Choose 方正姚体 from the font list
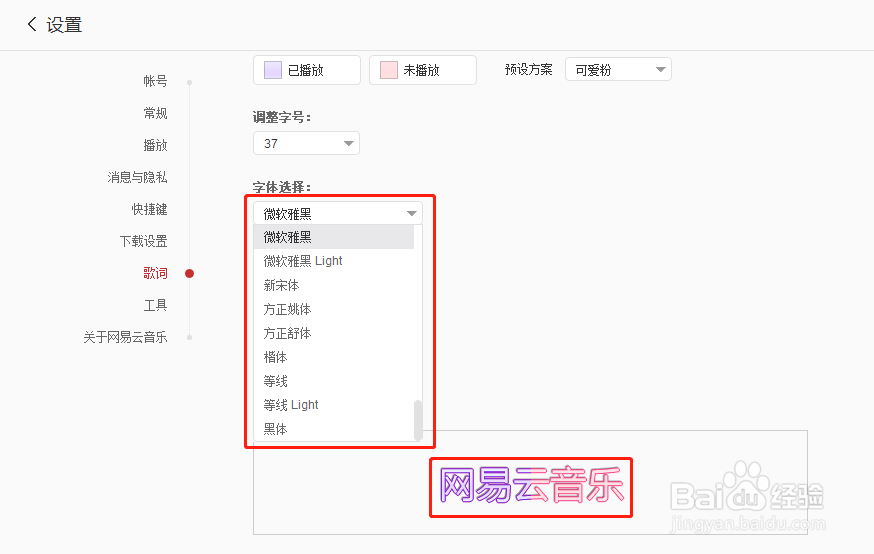This screenshot has height=554, width=874. coord(334,309)
